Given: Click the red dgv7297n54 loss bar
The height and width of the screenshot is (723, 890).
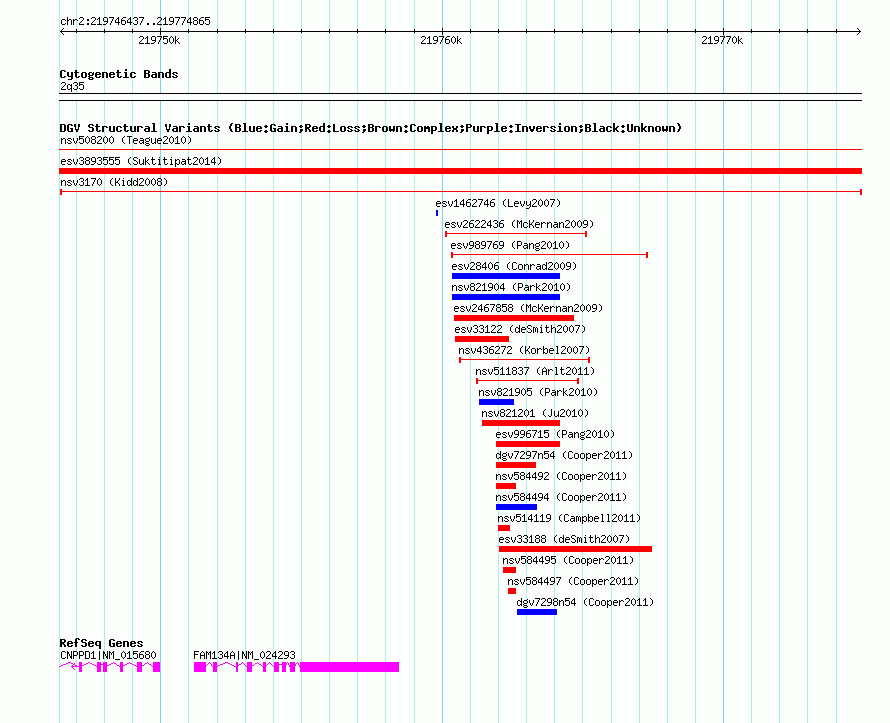Looking at the screenshot, I should pyautogui.click(x=516, y=465).
